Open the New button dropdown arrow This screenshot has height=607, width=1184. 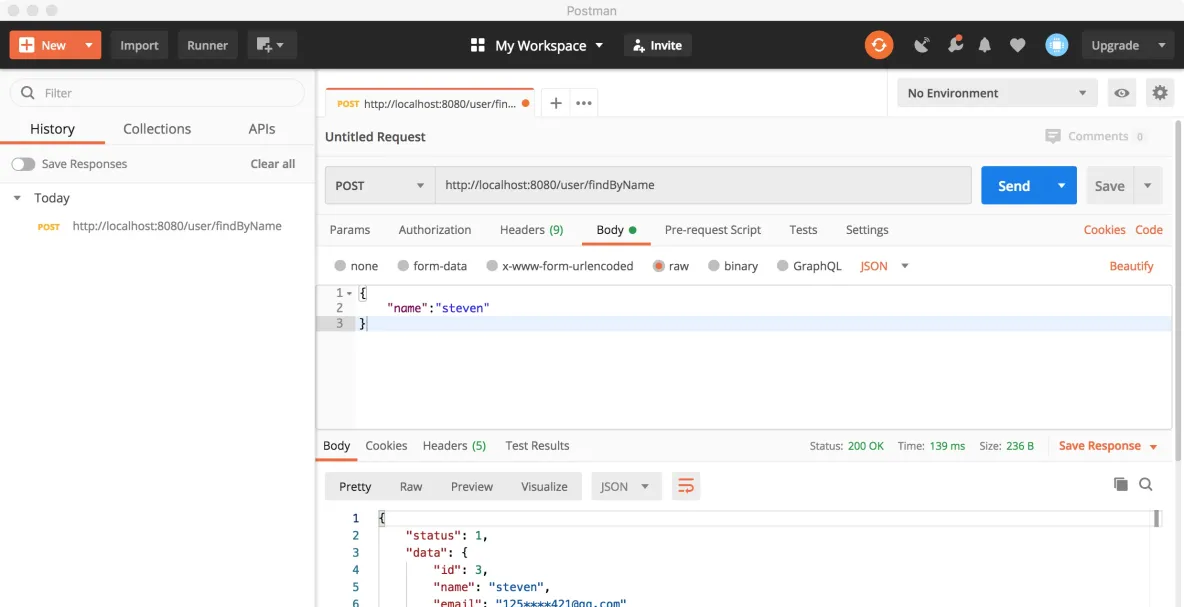pyautogui.click(x=89, y=45)
